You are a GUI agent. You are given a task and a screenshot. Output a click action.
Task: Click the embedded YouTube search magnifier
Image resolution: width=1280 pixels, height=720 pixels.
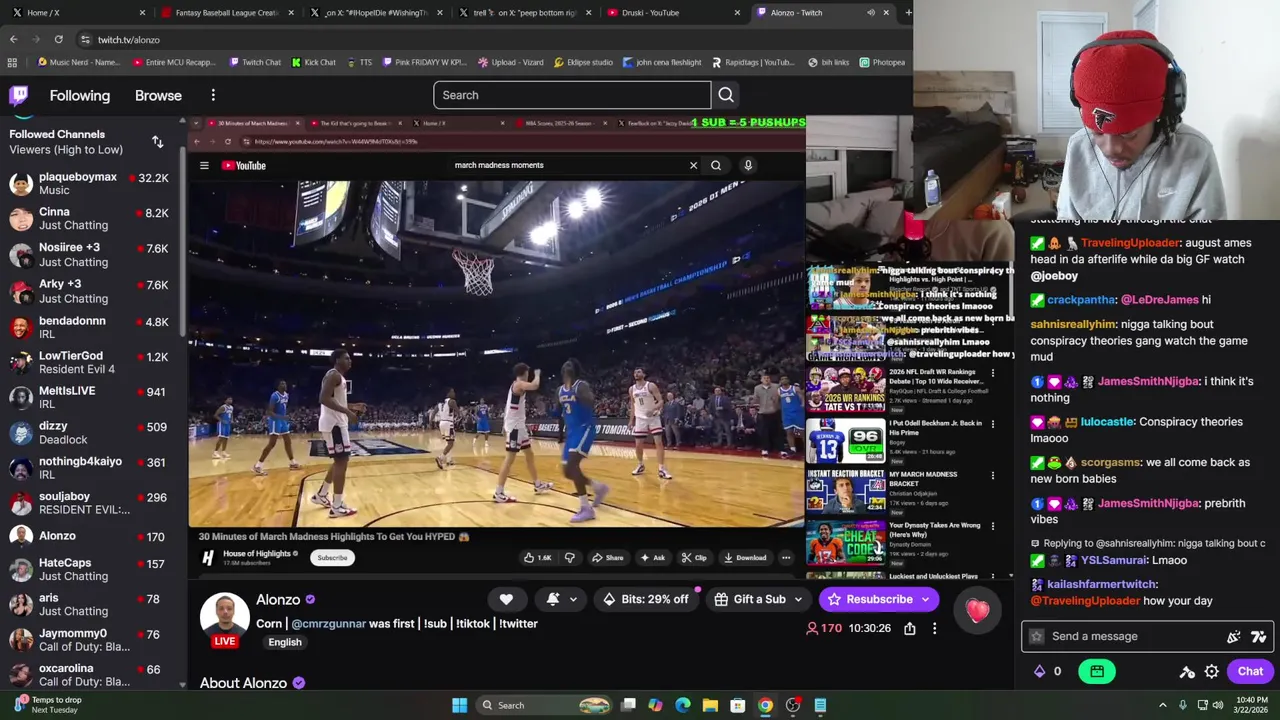click(x=716, y=166)
